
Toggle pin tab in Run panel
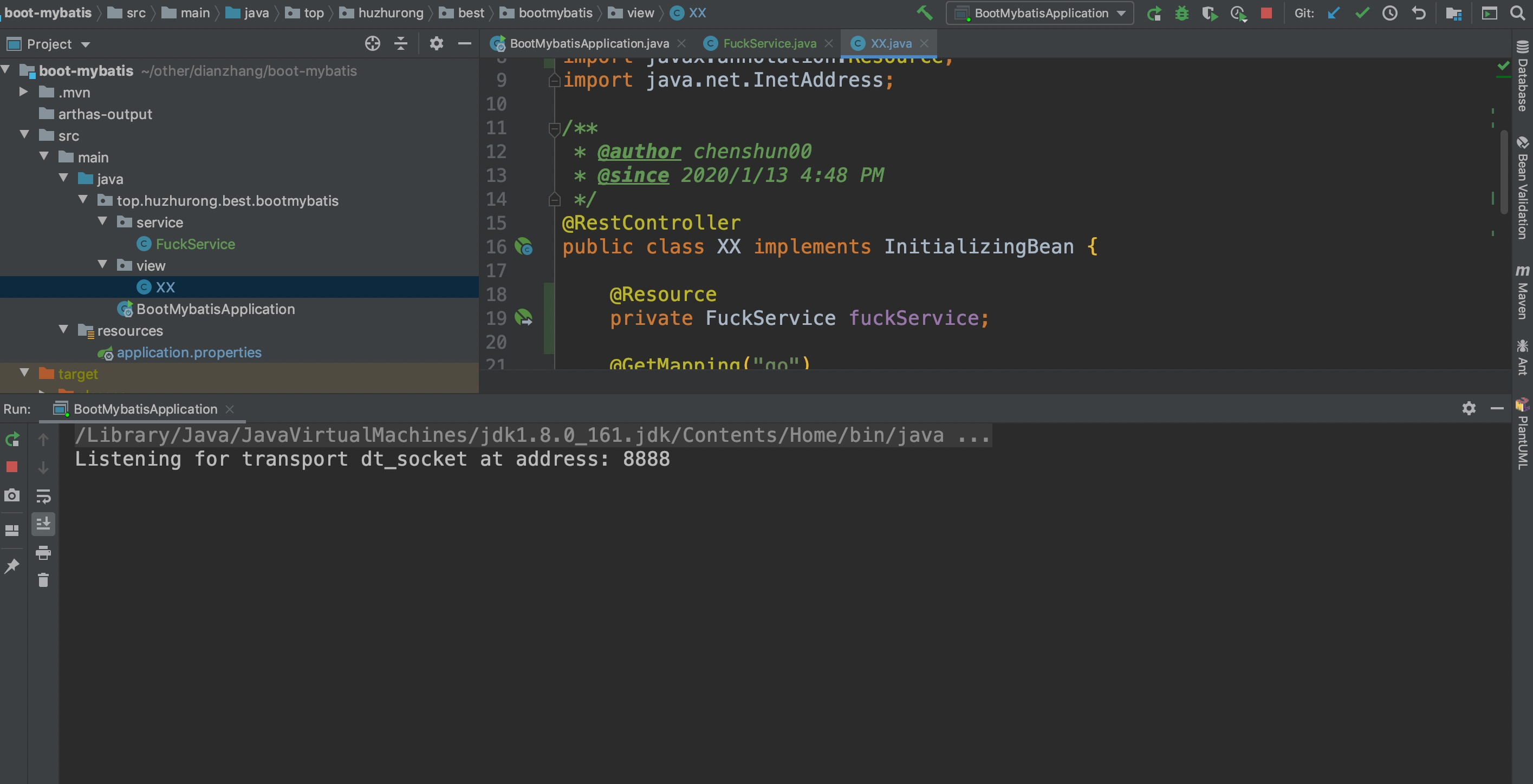click(12, 566)
